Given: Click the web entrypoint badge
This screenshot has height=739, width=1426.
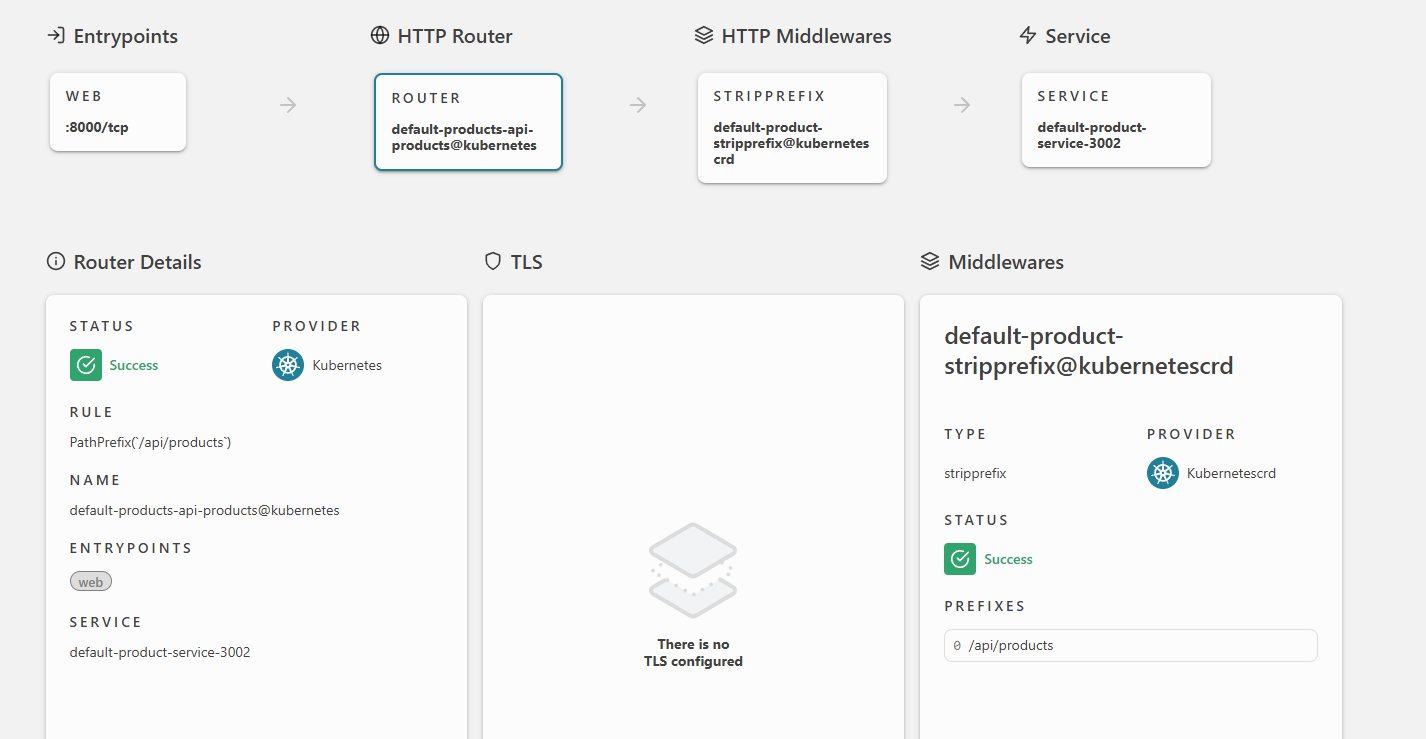Looking at the screenshot, I should 91,582.
